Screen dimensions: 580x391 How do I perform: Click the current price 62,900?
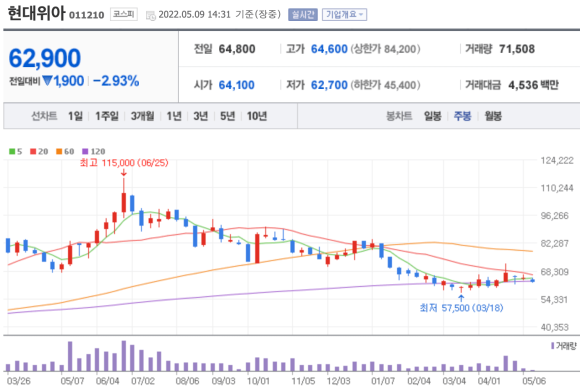44,58
